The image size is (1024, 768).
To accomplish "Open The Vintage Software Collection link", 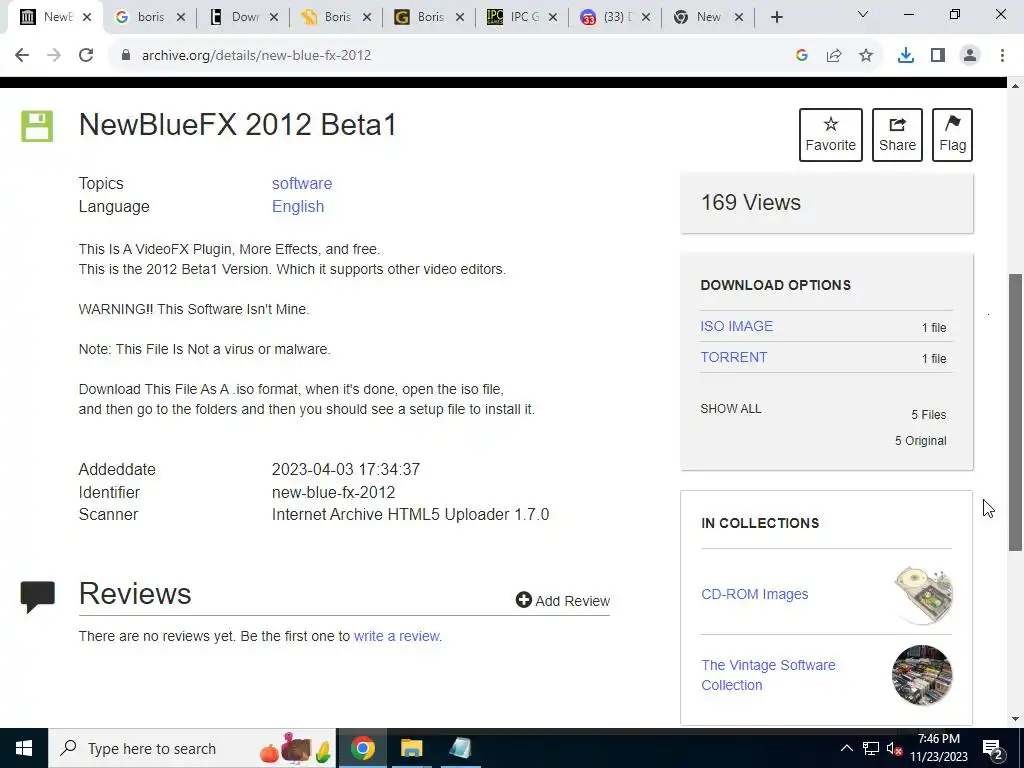I will point(768,675).
